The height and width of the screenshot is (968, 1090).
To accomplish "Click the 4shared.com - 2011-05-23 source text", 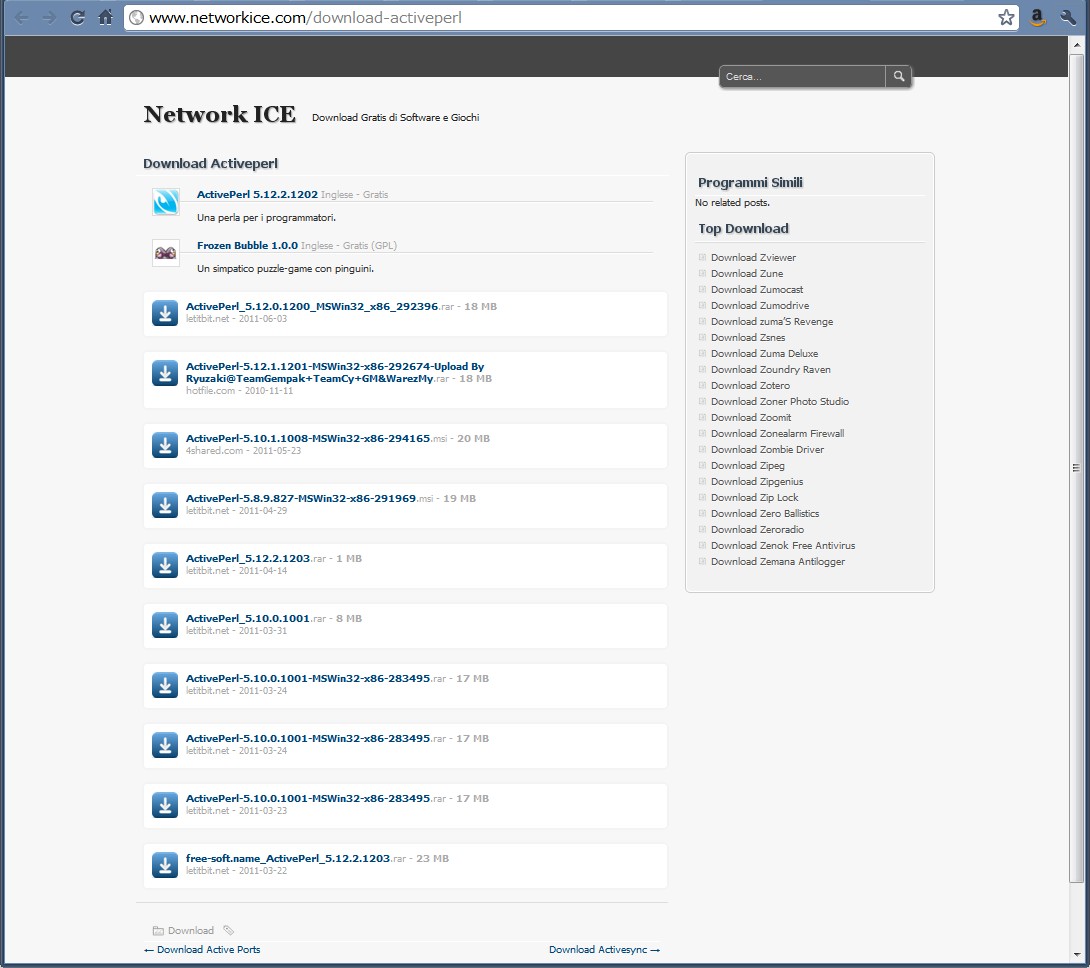I will click(x=243, y=451).
